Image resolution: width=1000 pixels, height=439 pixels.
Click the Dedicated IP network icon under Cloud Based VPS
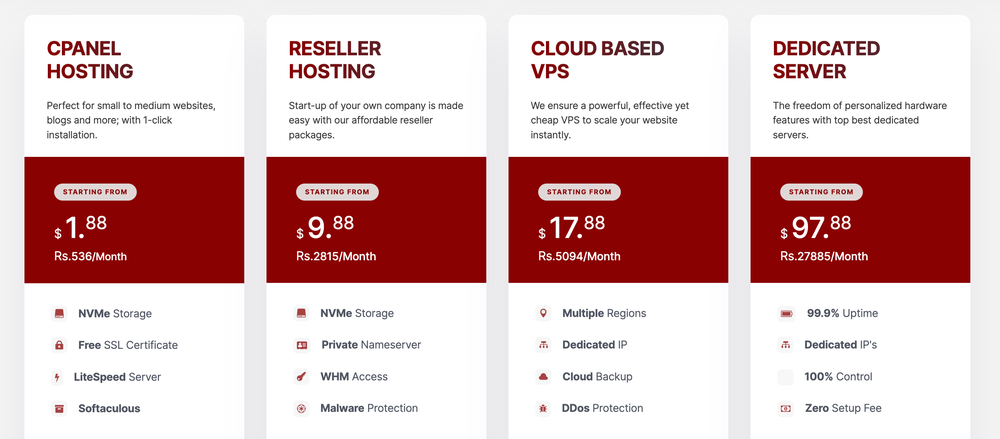tap(543, 345)
